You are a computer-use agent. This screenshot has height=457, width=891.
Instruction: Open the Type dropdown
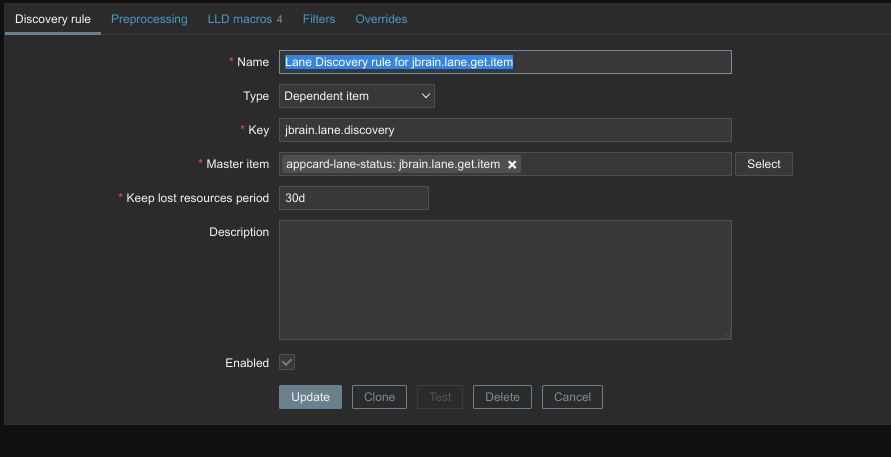356,96
